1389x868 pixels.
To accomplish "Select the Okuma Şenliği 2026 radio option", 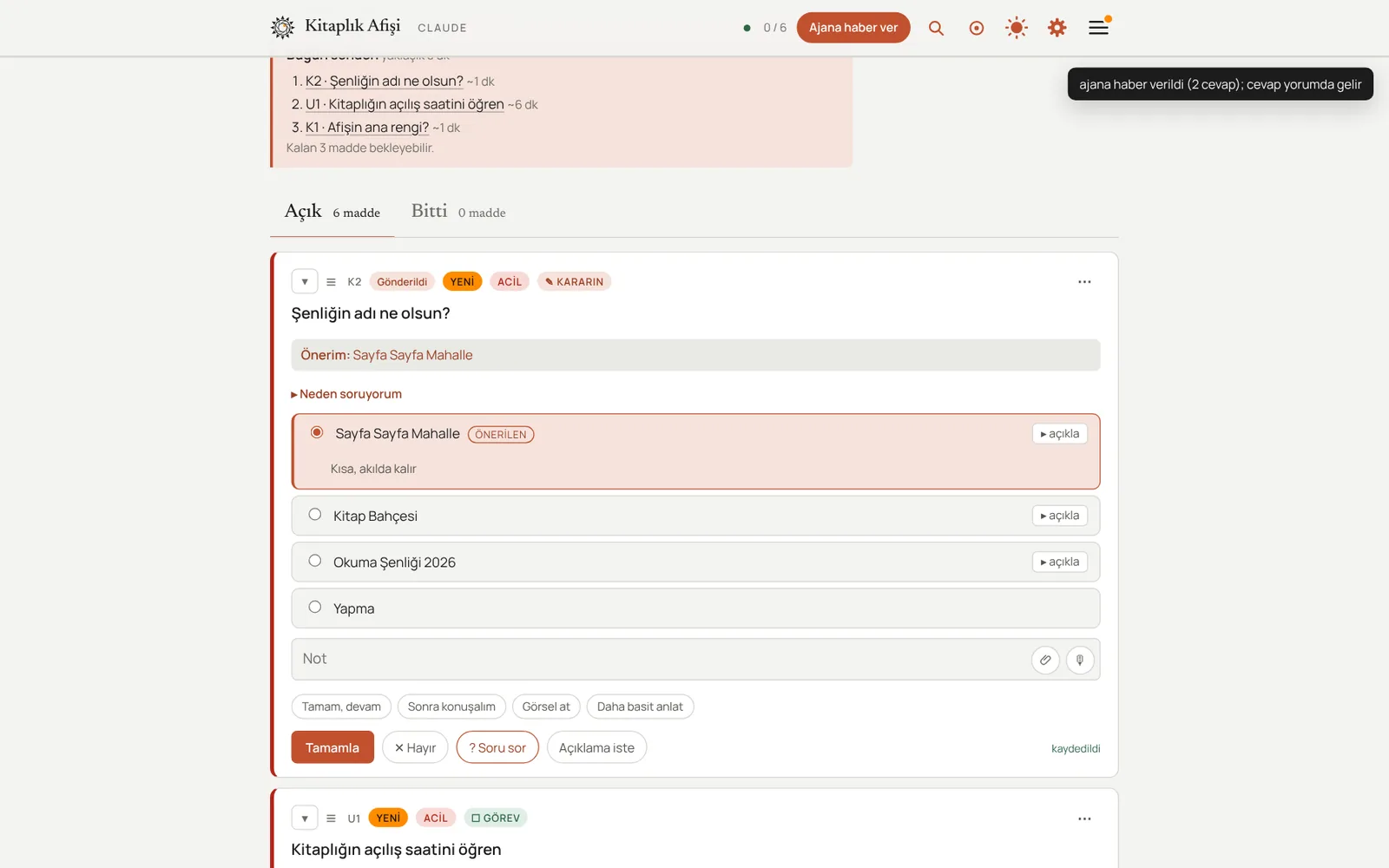I will (x=315, y=561).
